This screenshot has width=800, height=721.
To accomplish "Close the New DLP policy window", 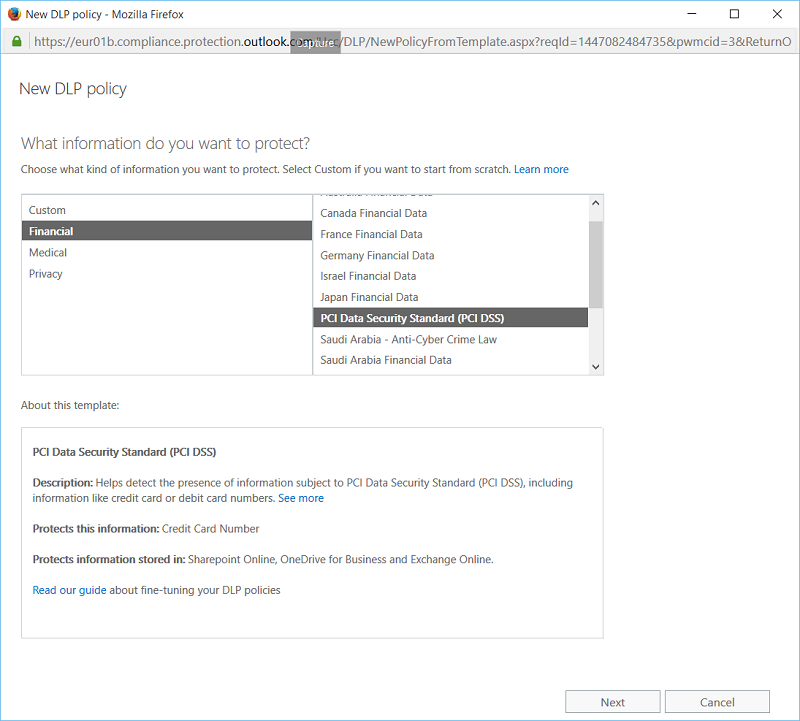I will (777, 14).
